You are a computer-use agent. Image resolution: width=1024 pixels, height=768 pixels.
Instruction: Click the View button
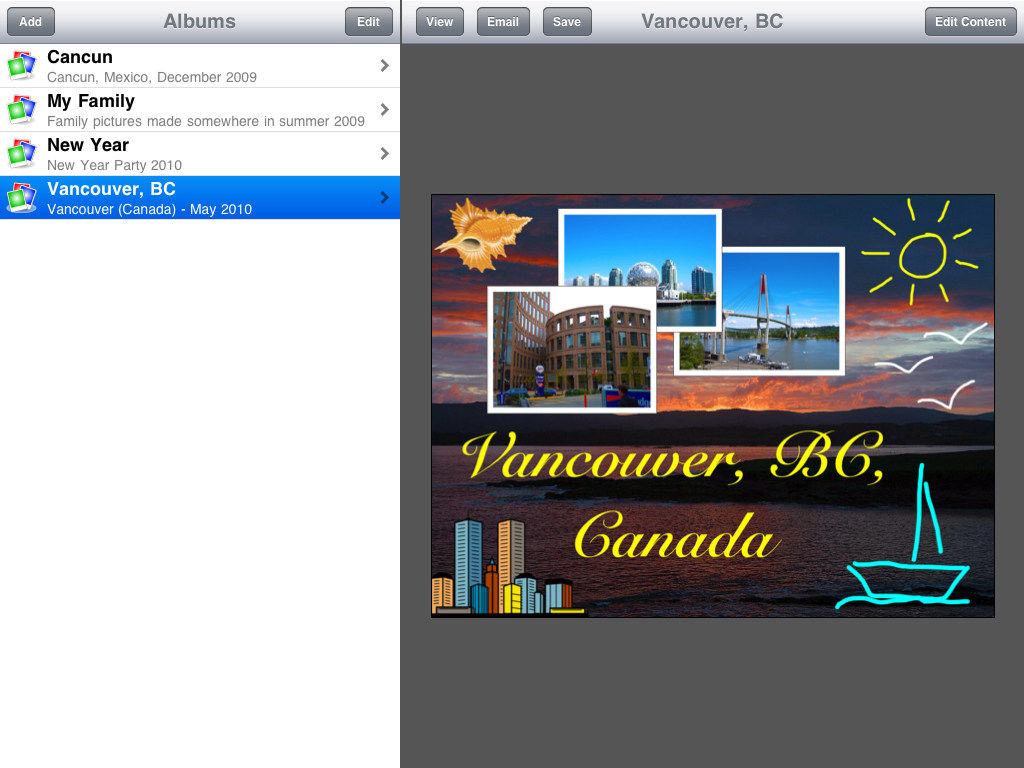(440, 22)
